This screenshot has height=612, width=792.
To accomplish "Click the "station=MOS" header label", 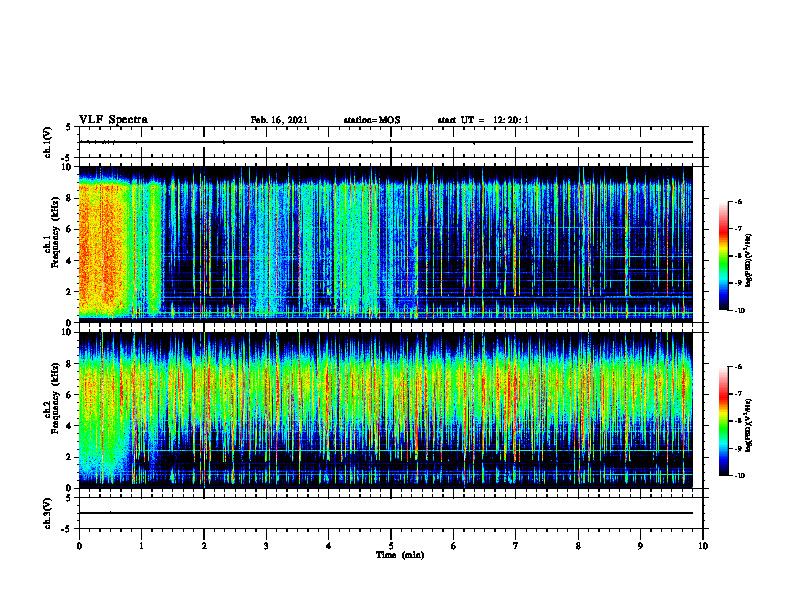I will pyautogui.click(x=372, y=120).
